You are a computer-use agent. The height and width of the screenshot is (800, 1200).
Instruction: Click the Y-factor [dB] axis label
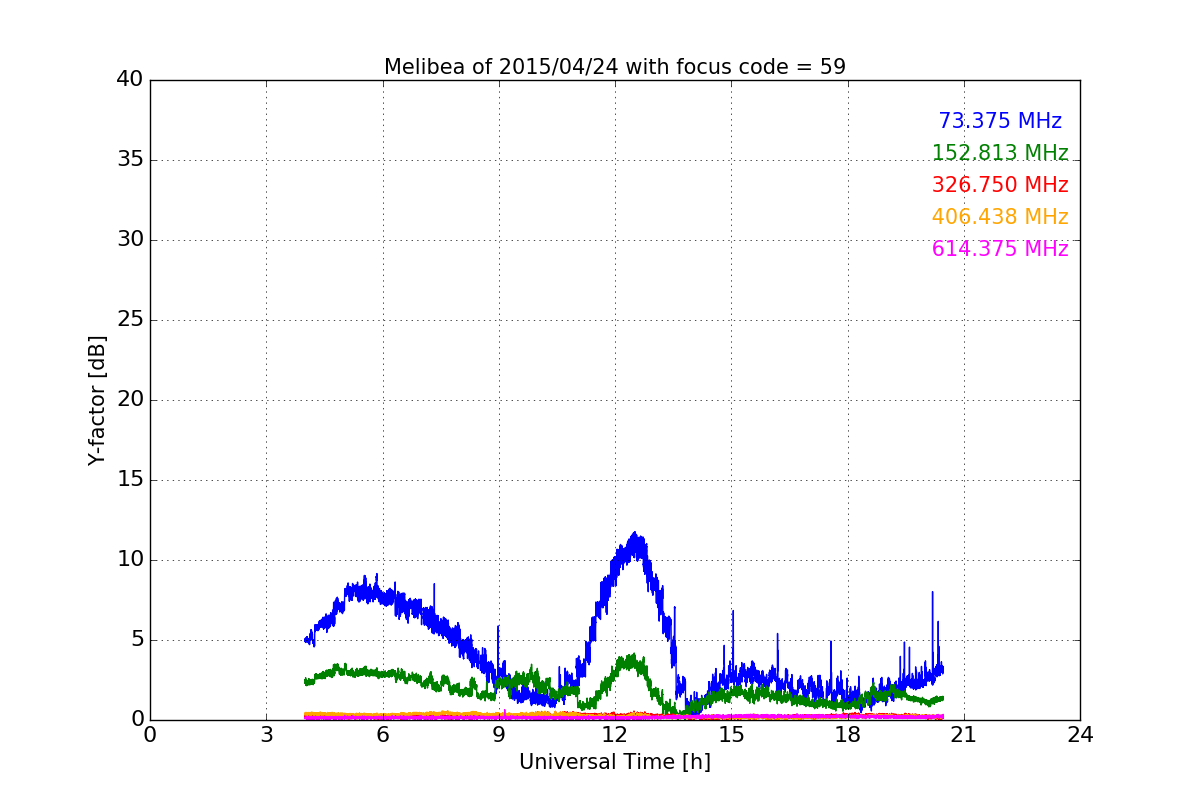click(x=97, y=400)
